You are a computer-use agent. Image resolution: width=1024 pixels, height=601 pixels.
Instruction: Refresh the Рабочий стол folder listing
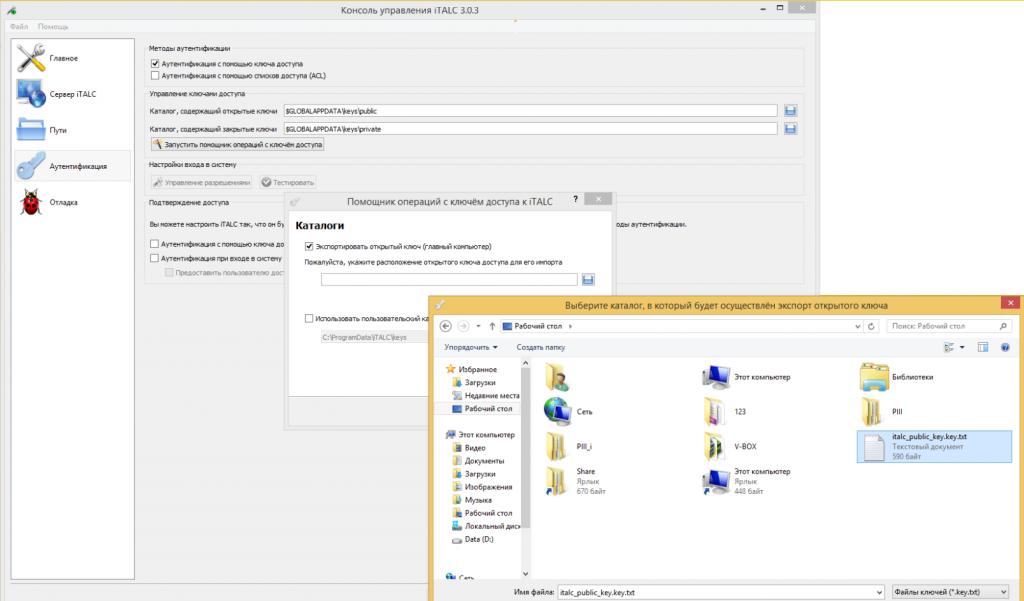tap(871, 326)
